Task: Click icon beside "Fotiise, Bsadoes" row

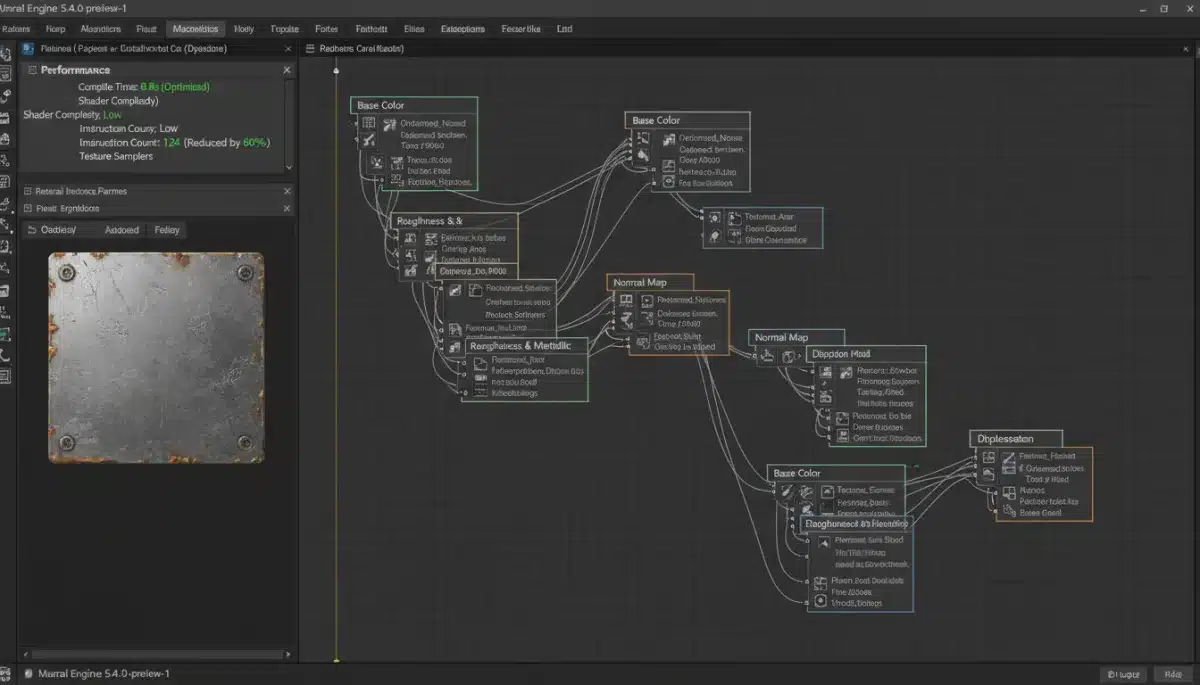Action: tap(396, 182)
